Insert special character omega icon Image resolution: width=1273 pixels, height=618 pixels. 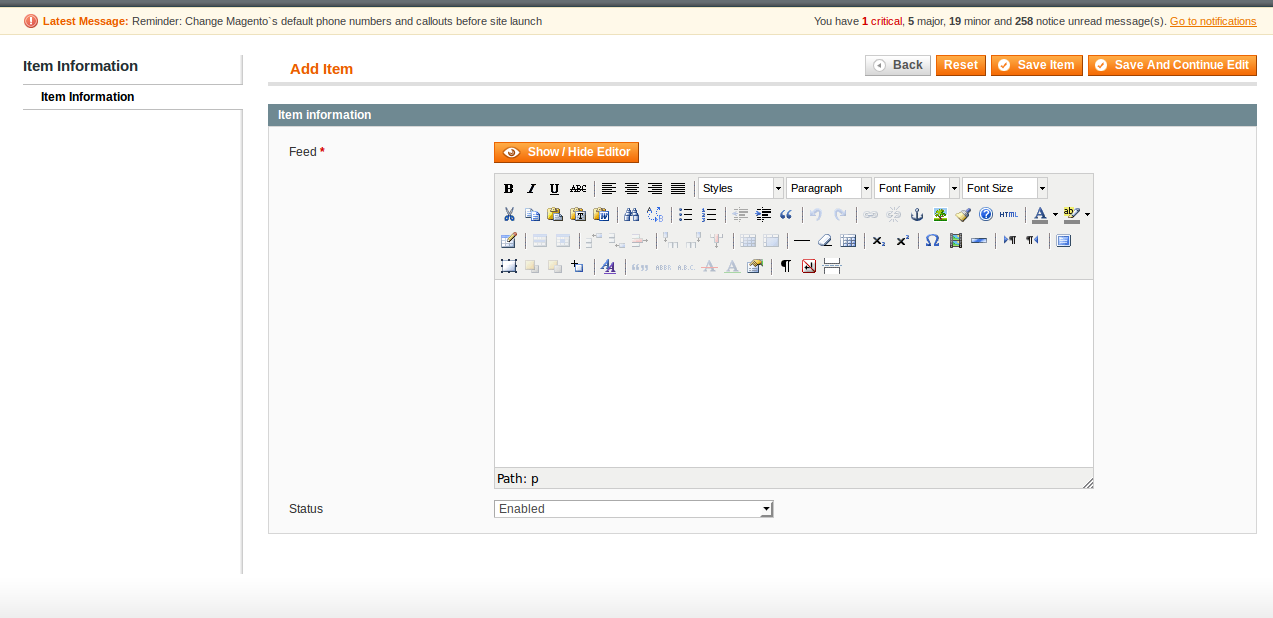(932, 240)
